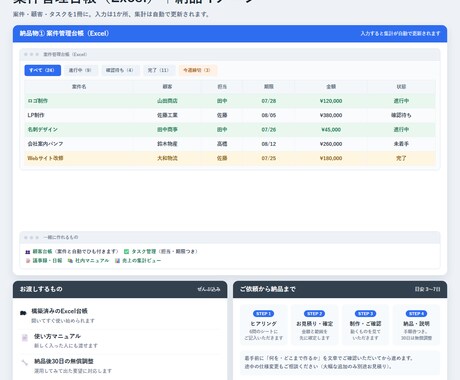Click the 完了 status in the Webサイト改修 row
This screenshot has height=380, width=460.
401,158
